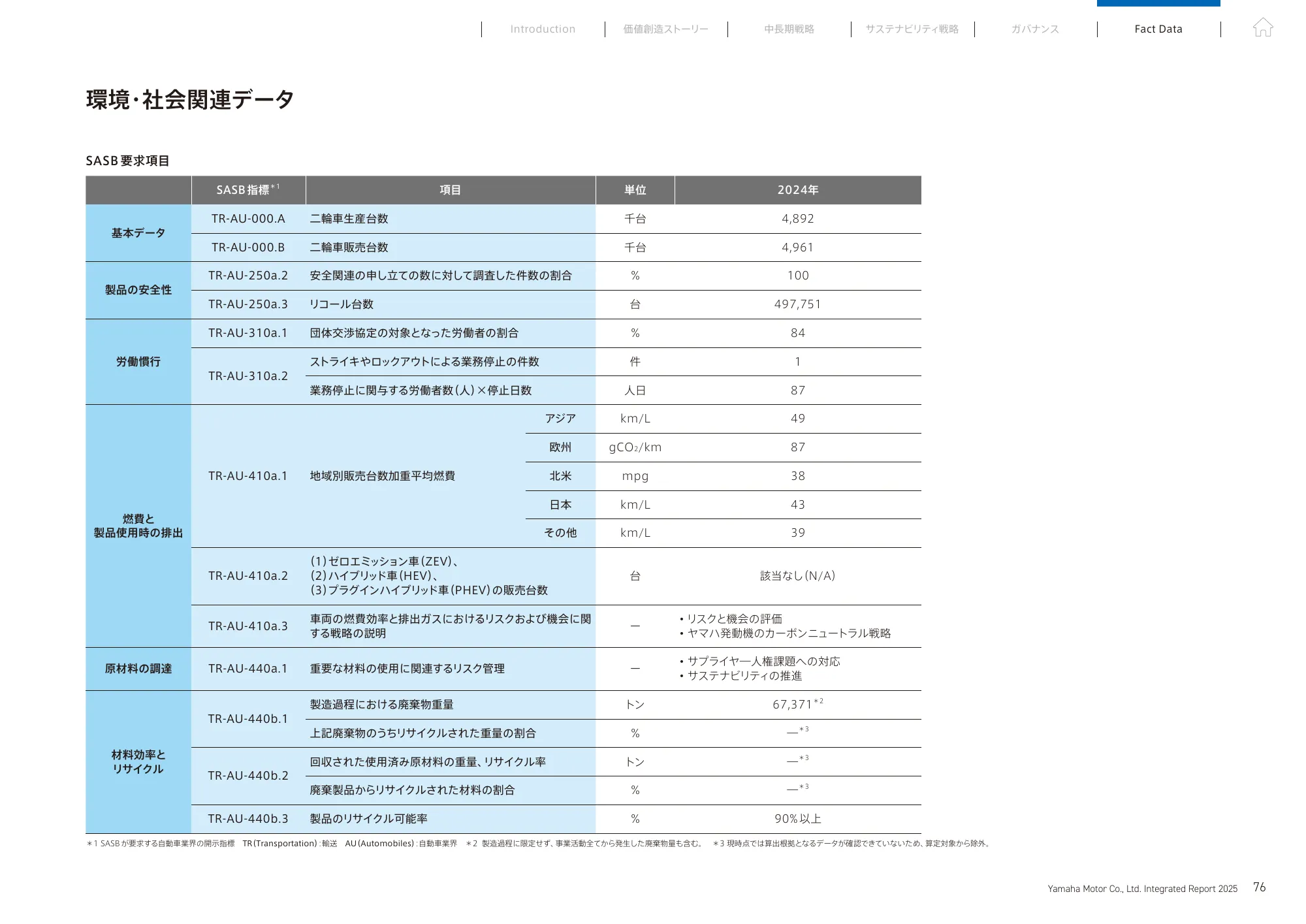
Task: Click the home icon
Action: [1264, 29]
